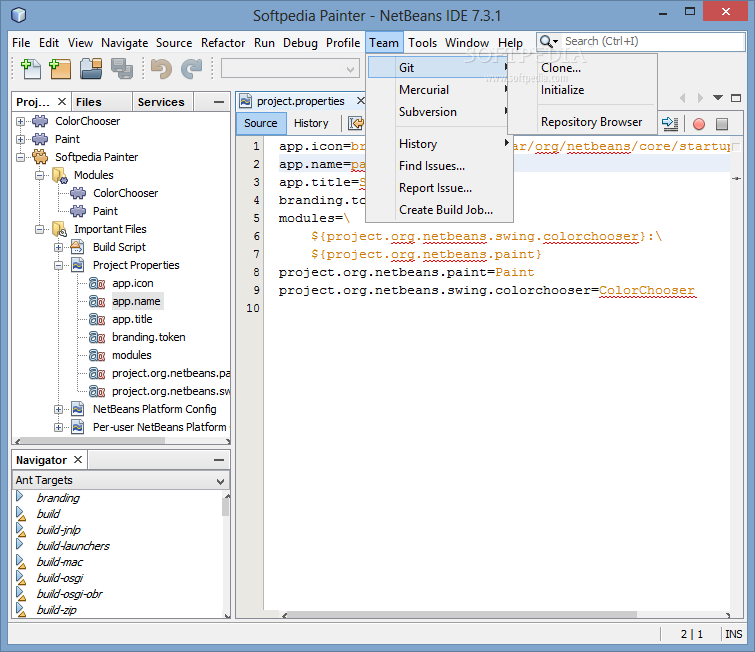Switch to the Services tab

pos(161,102)
